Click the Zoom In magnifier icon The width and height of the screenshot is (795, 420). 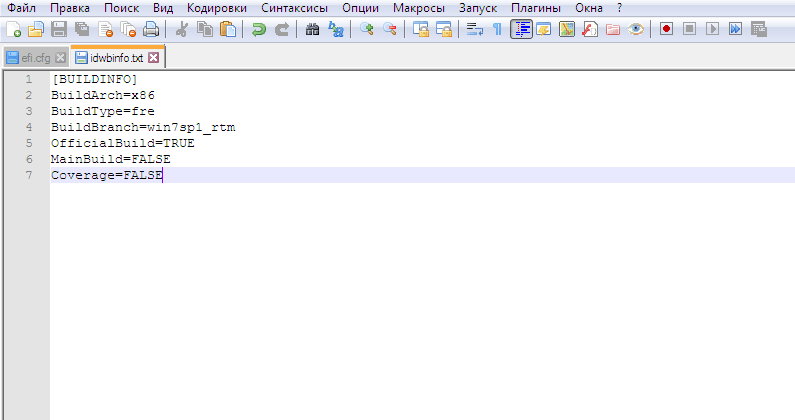[367, 29]
